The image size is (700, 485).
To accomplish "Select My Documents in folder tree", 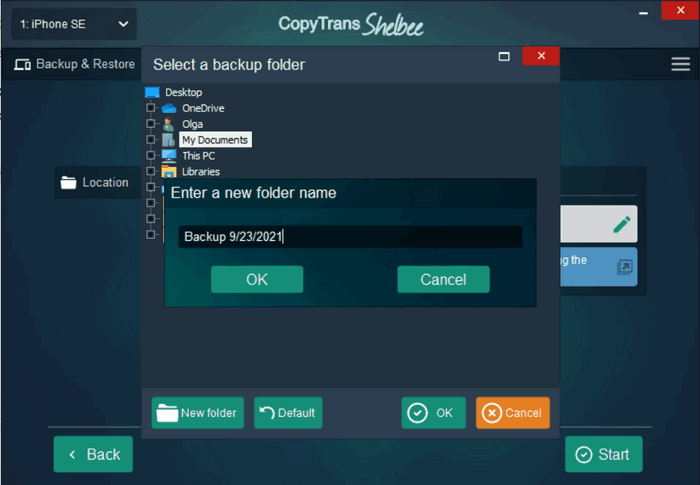I will coord(214,140).
